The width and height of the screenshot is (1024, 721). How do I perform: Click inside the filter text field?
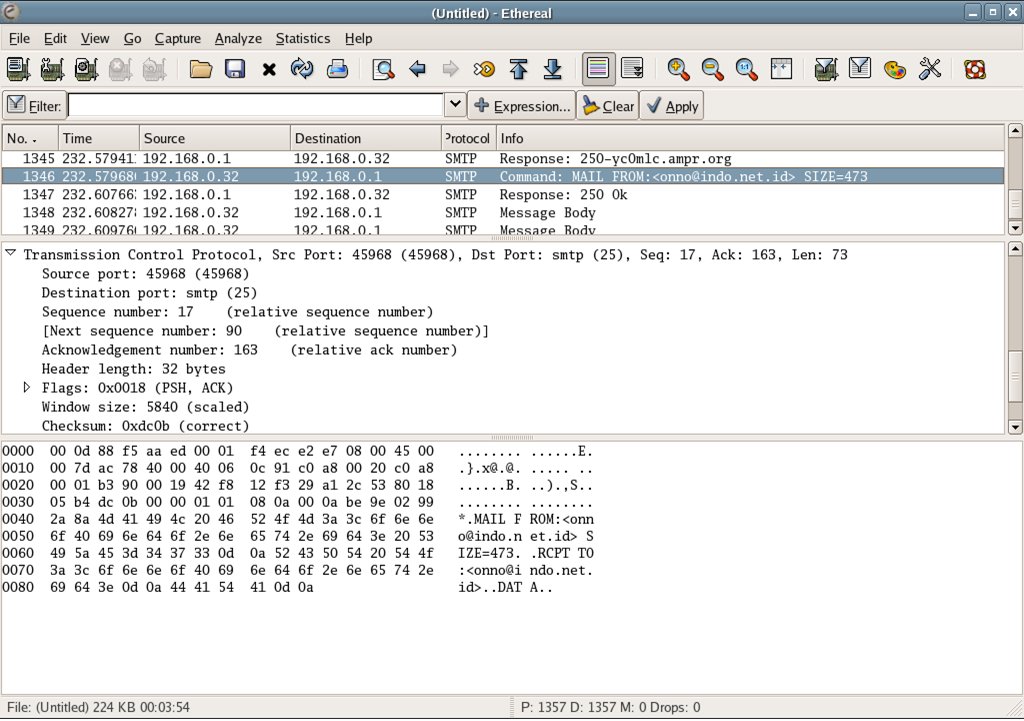tap(255, 105)
